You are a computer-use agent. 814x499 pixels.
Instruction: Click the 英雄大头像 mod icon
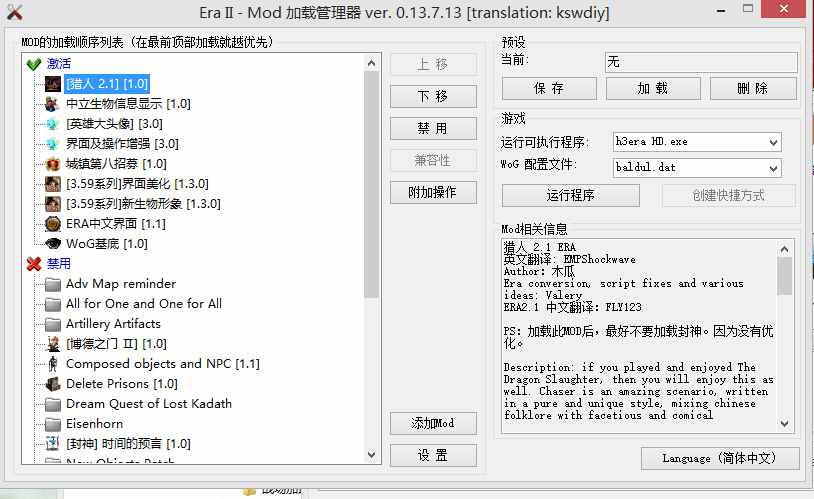pos(52,124)
